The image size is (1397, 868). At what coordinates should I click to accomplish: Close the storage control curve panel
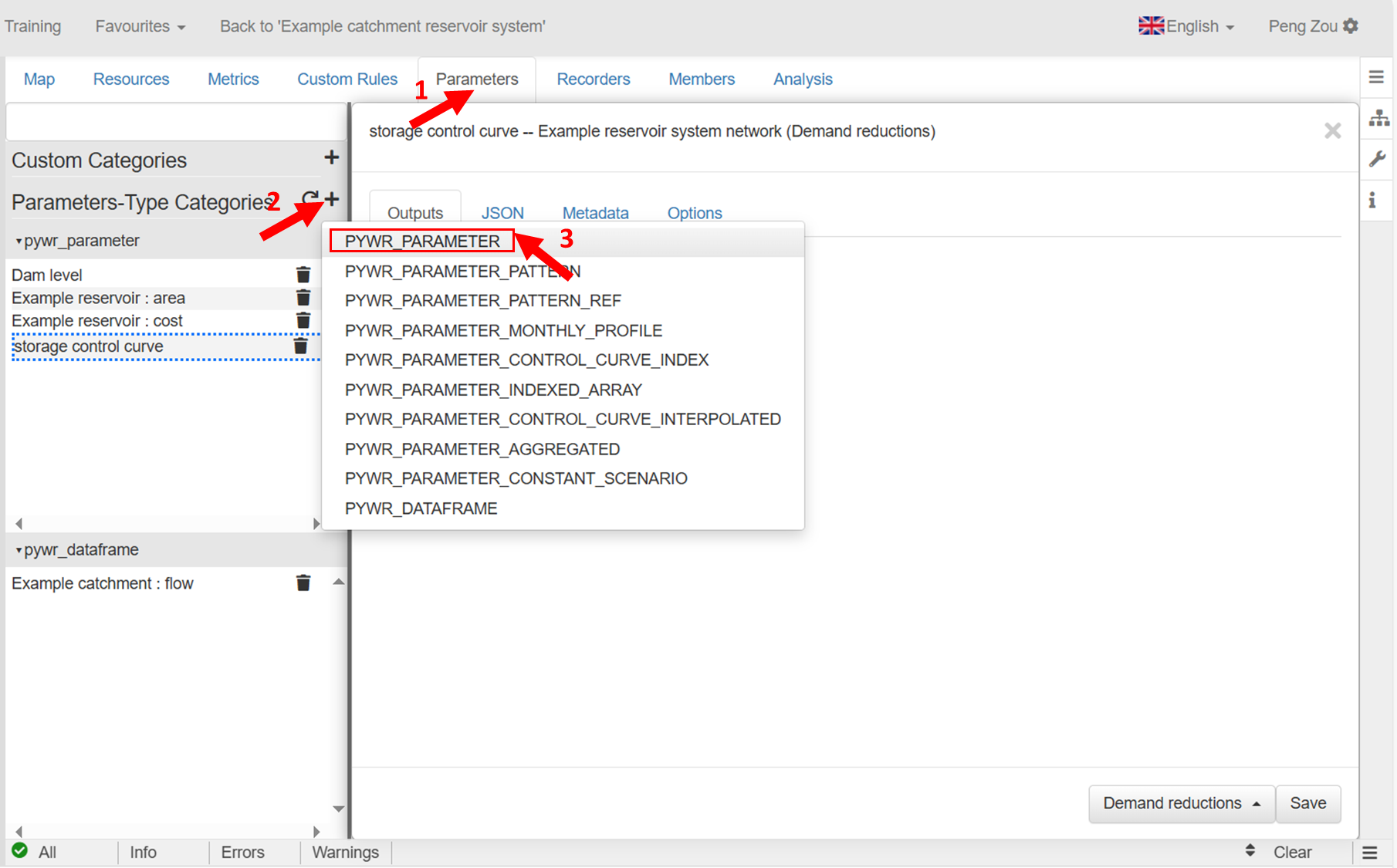point(1332,131)
